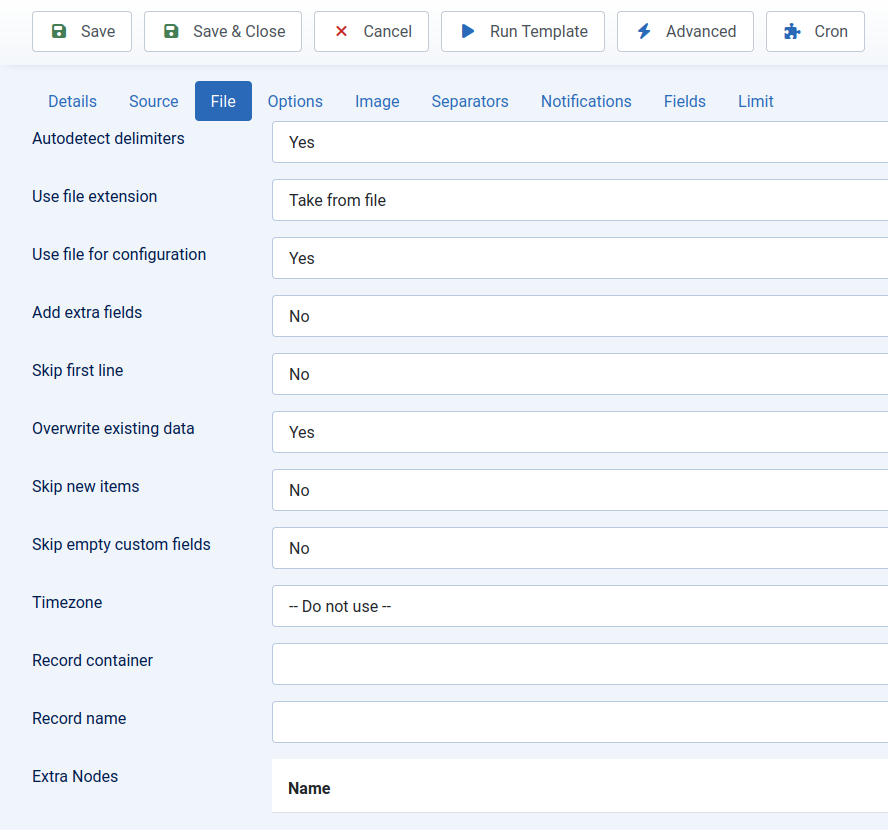Switch to the Options tab
Viewport: 888px width, 830px height.
[295, 101]
